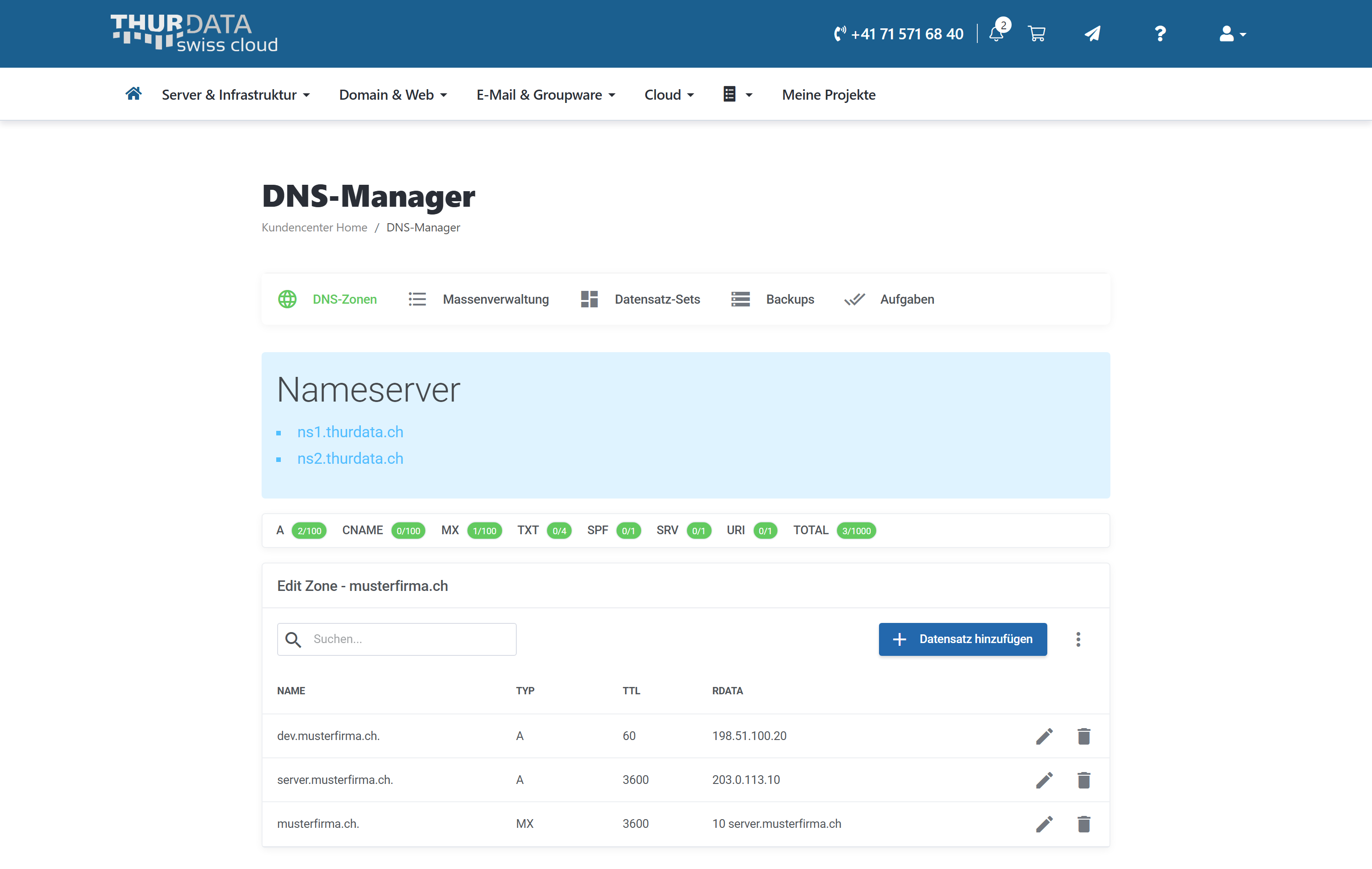Image resolution: width=1372 pixels, height=869 pixels.
Task: Click the TOTAL 3/1000 badge
Action: 856,530
